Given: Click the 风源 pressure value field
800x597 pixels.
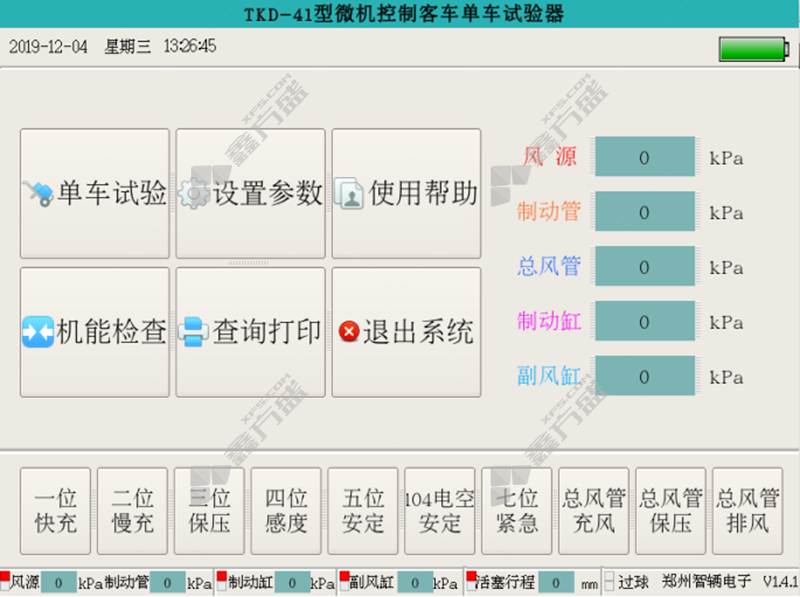Looking at the screenshot, I should [644, 158].
